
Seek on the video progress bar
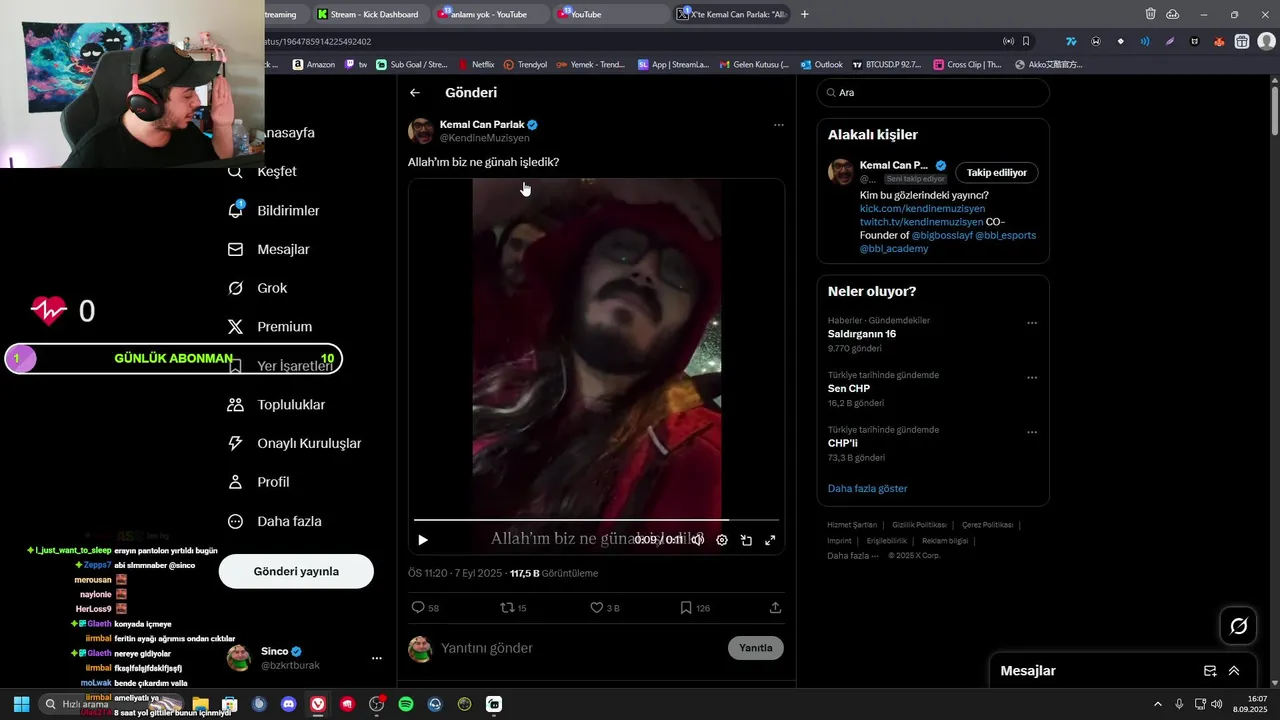click(x=596, y=520)
